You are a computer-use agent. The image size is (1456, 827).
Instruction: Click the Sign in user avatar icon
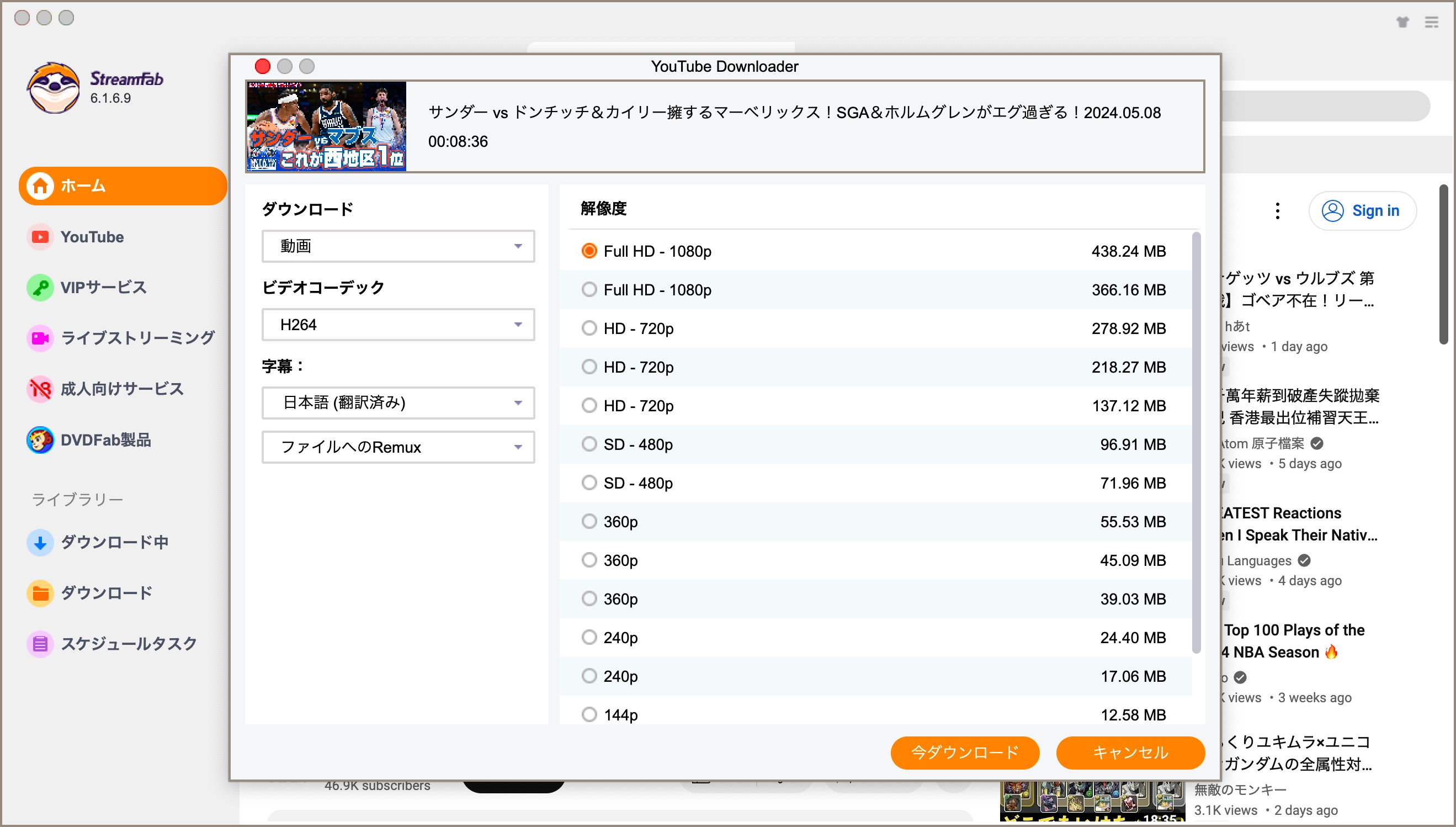pyautogui.click(x=1332, y=211)
